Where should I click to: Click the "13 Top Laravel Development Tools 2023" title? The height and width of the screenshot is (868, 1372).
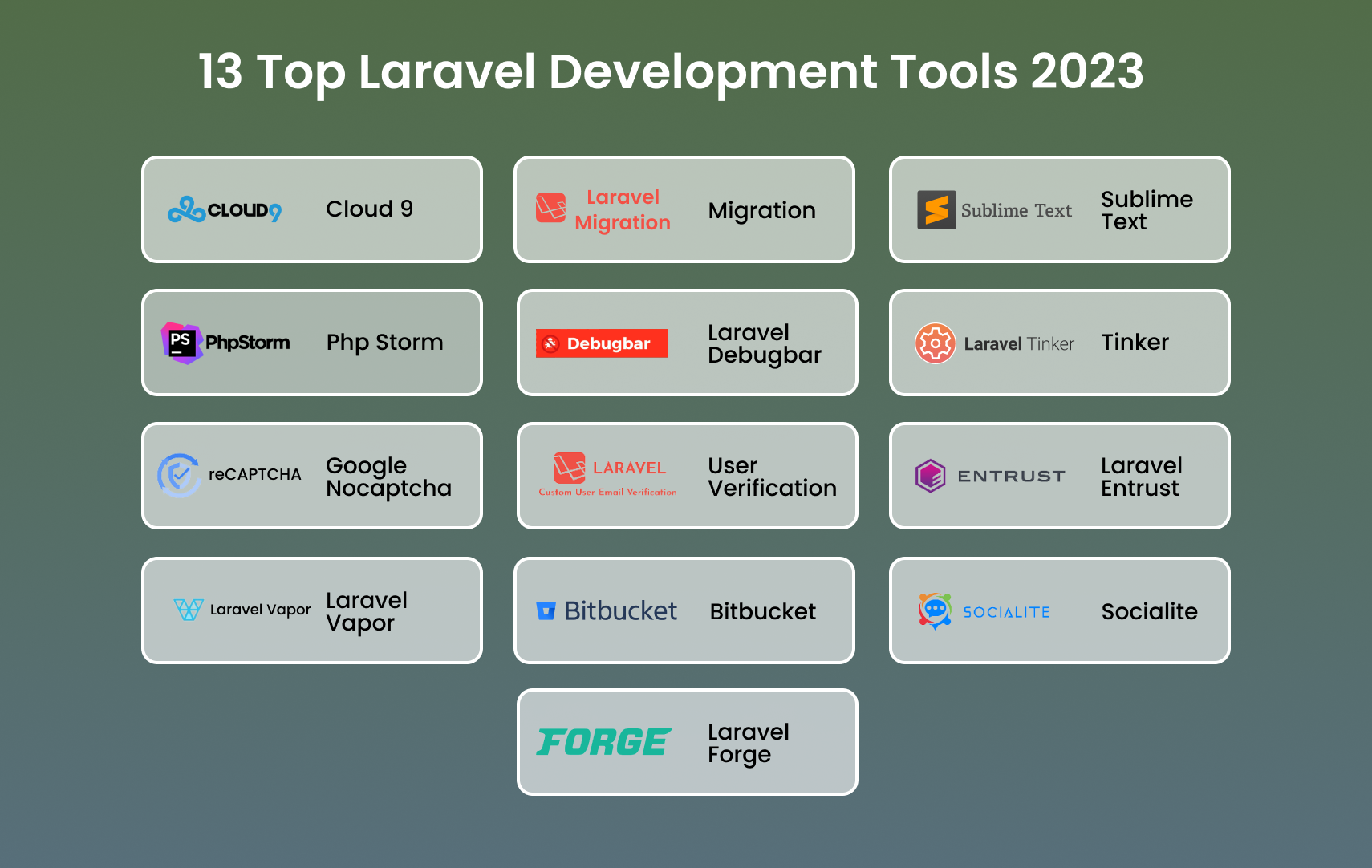(x=671, y=73)
